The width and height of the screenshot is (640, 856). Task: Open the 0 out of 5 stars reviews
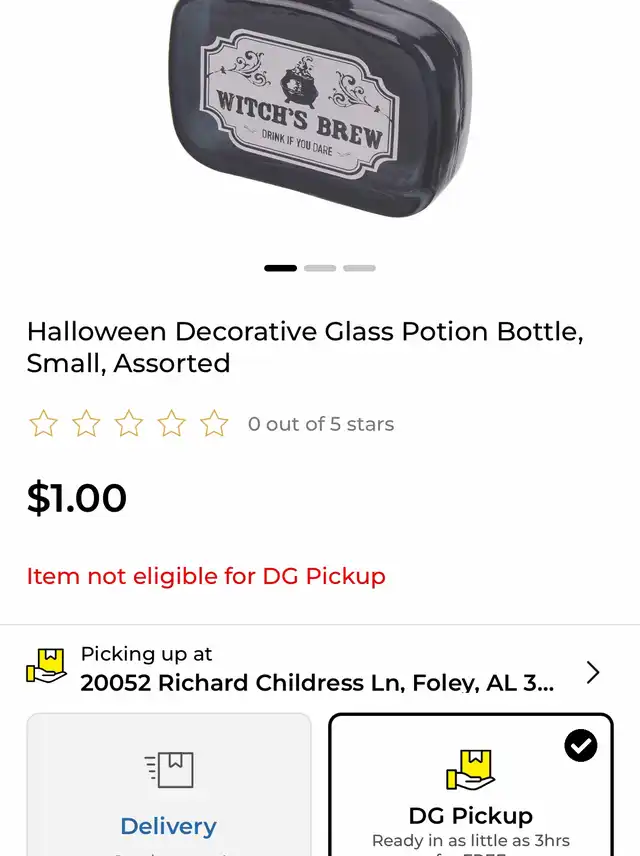click(321, 424)
